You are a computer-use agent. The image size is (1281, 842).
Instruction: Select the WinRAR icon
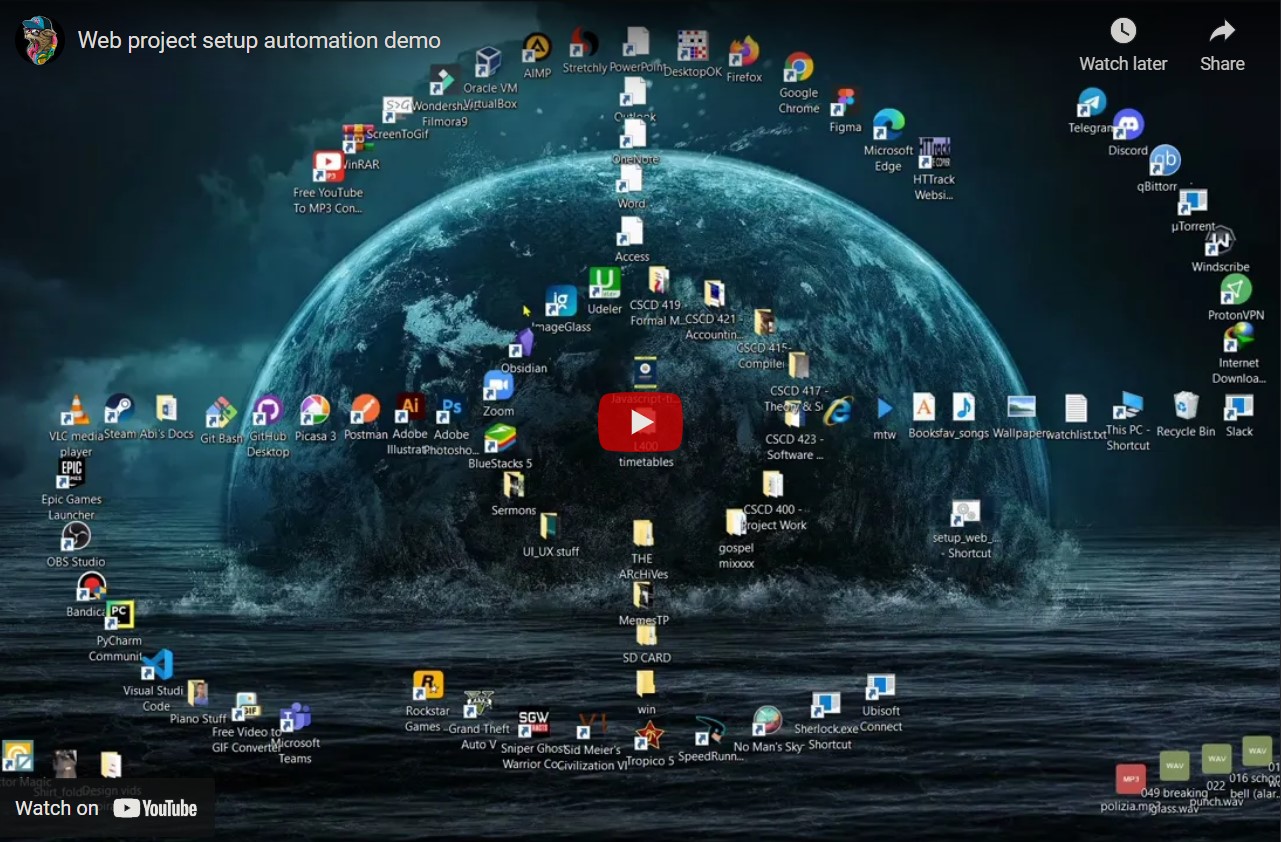point(359,138)
